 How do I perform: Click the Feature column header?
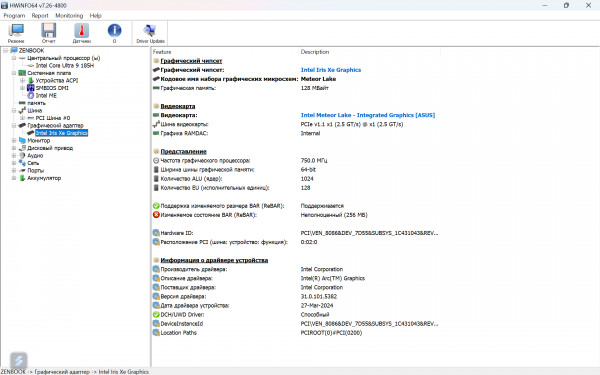click(x=162, y=52)
